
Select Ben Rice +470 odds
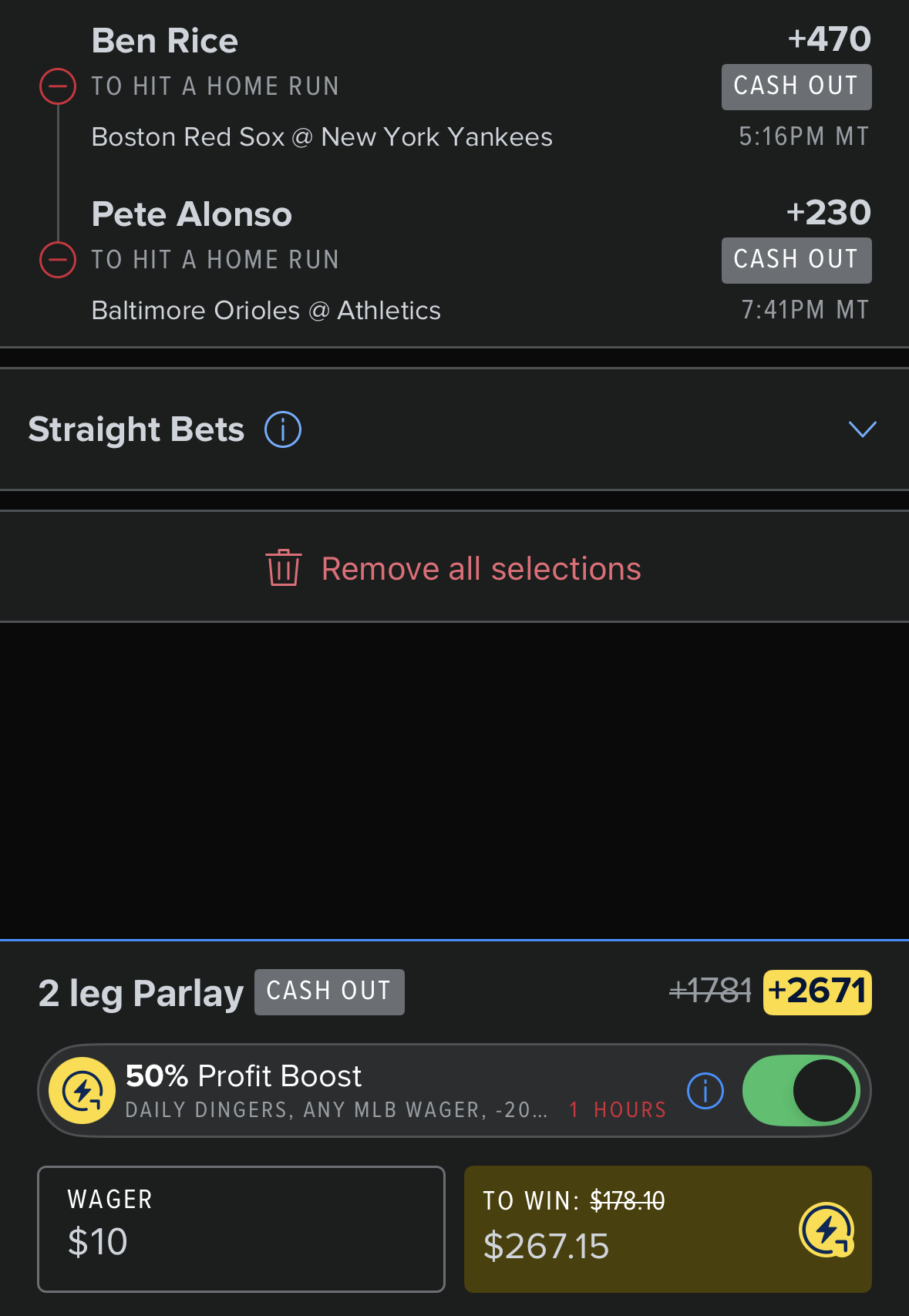pos(830,39)
